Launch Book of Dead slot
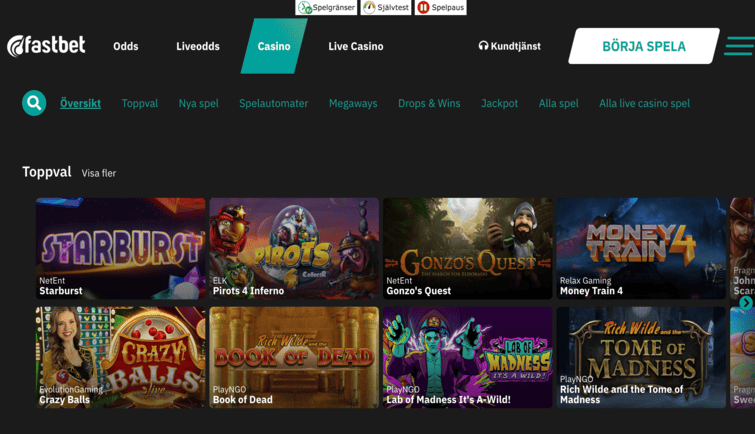The image size is (755, 434). coord(294,357)
